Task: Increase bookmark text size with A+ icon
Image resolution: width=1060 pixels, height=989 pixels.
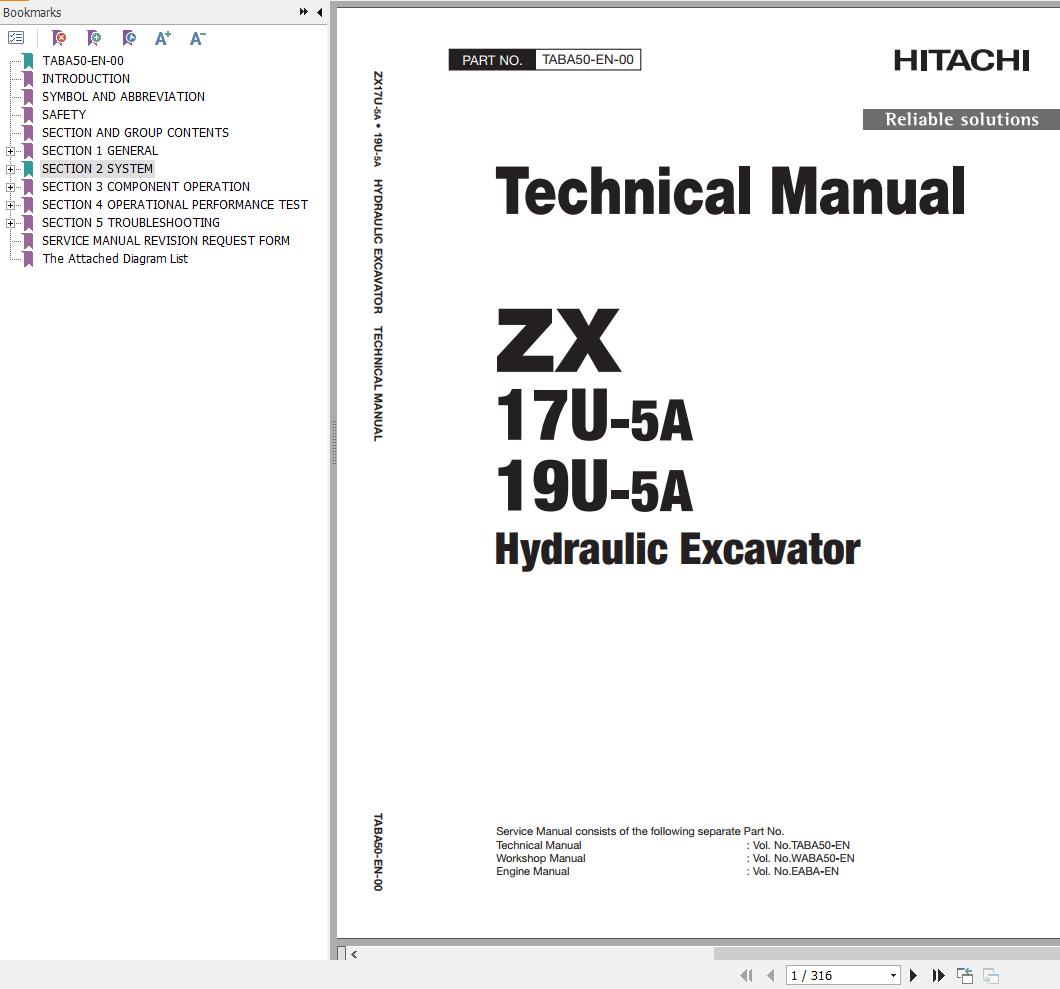Action: tap(162, 38)
